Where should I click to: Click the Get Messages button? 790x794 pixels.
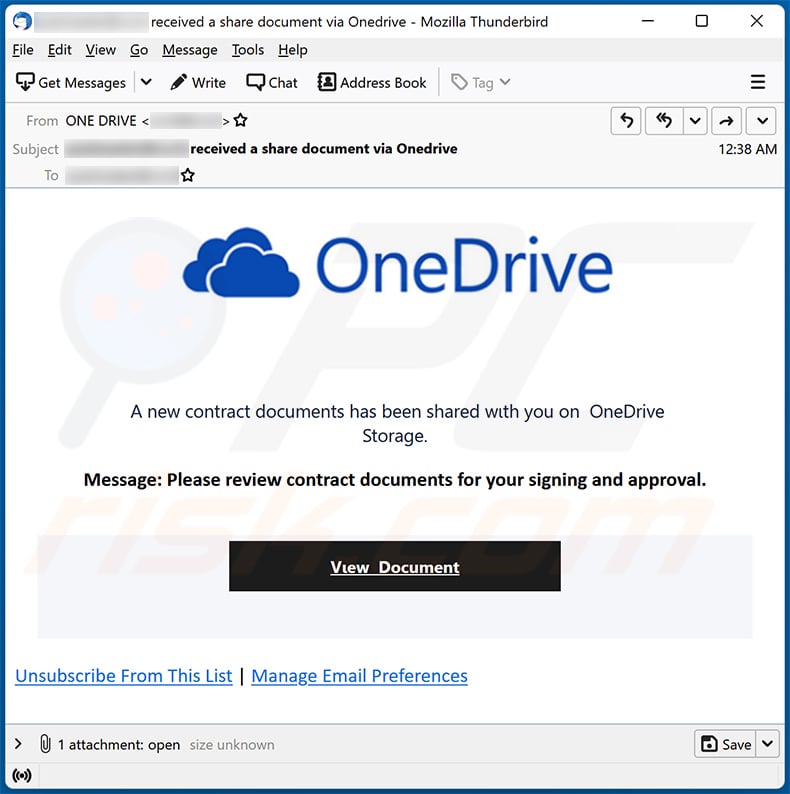point(70,82)
